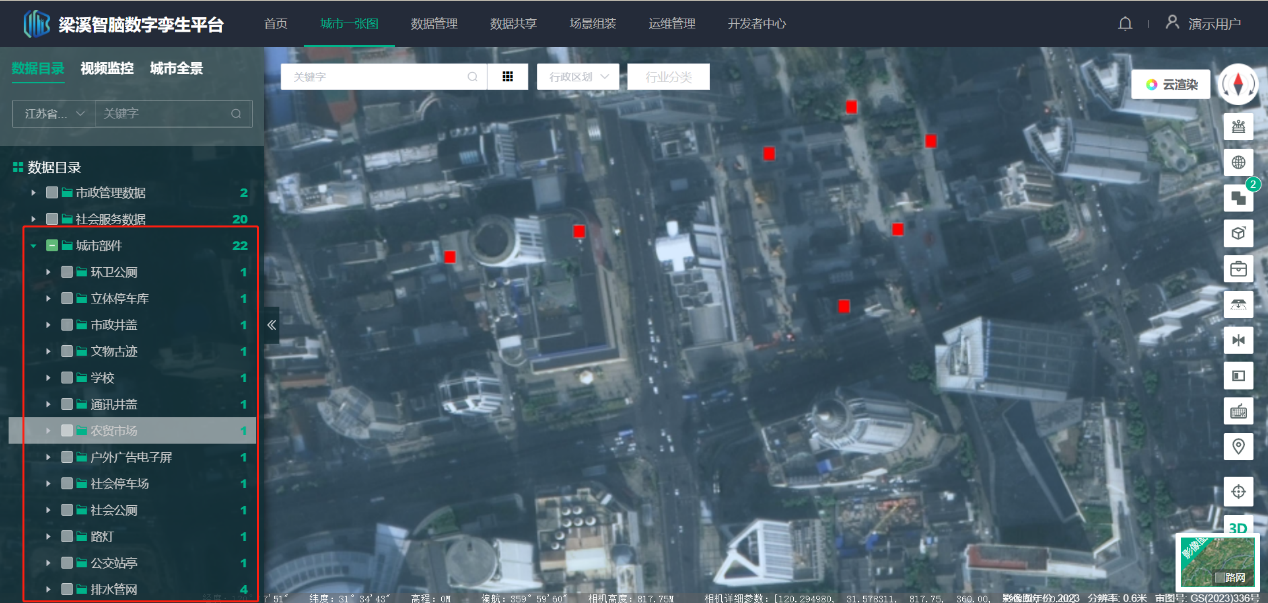
Task: Switch to the 视频监控 tab
Action: (x=107, y=69)
